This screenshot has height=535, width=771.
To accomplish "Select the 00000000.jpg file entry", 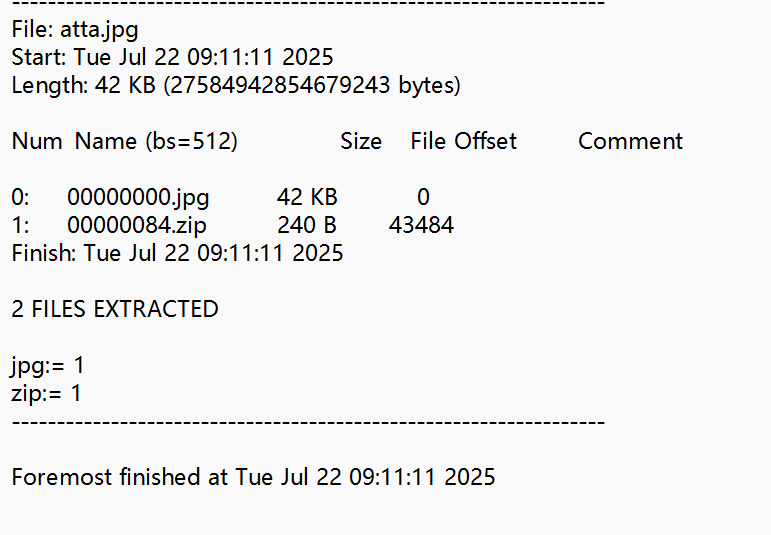I will pos(139,197).
